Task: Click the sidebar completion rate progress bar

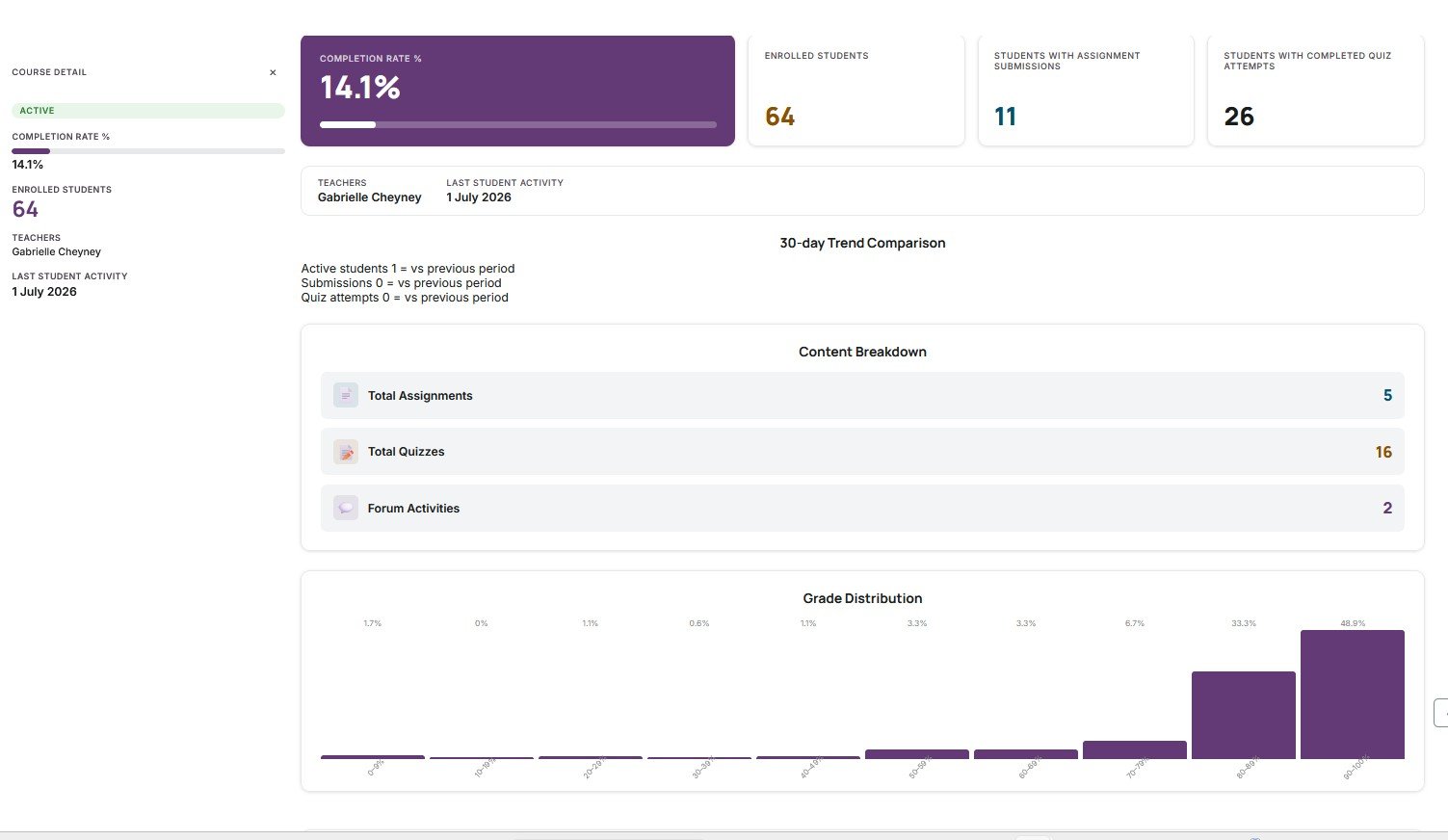Action: pos(148,151)
